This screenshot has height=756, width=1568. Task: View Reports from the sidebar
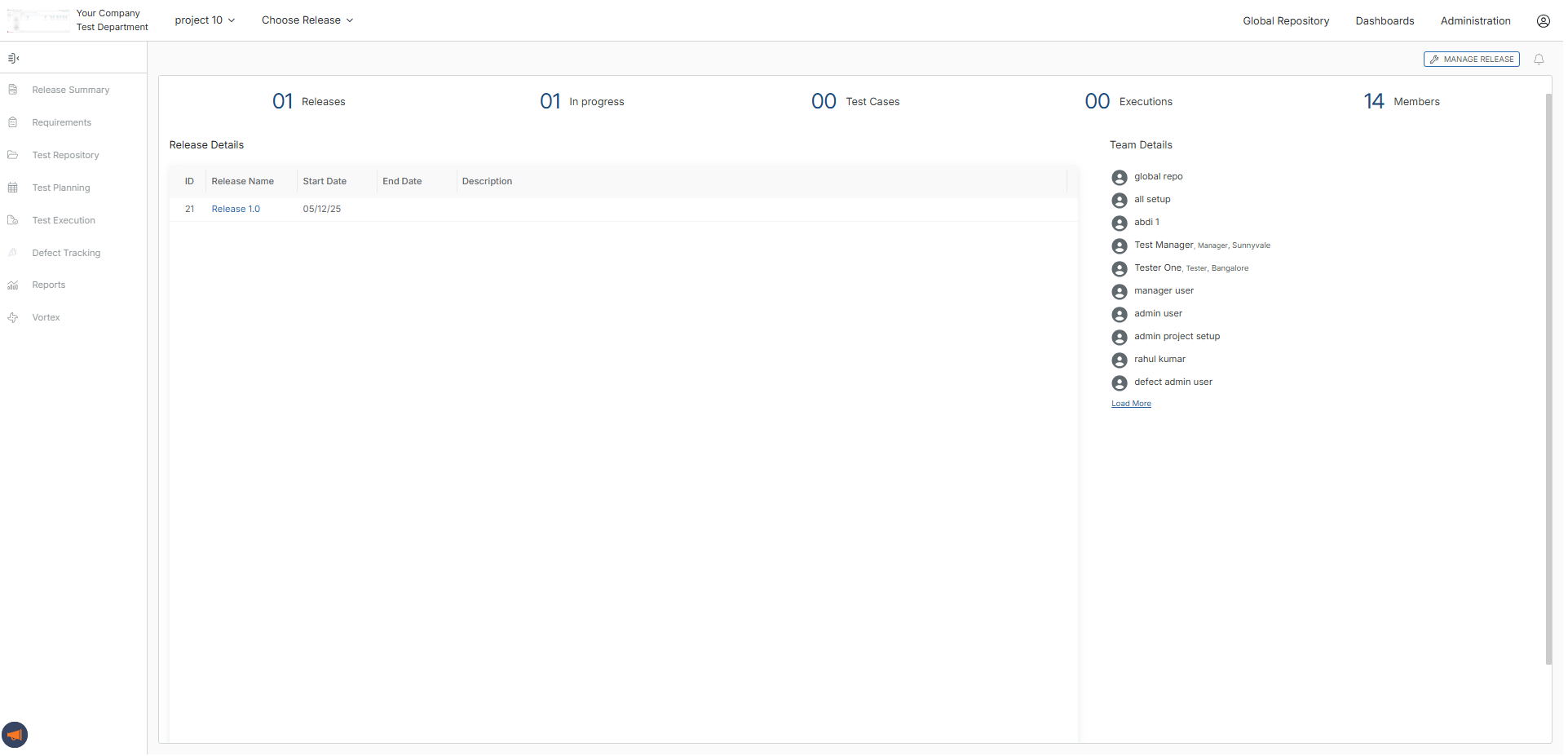coord(48,285)
